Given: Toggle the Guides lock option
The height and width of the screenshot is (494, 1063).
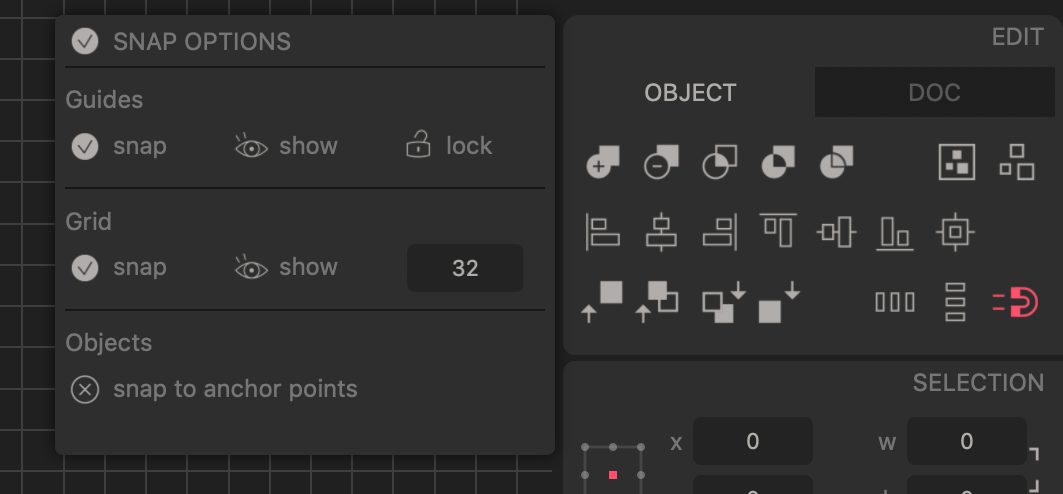Looking at the screenshot, I should (417, 146).
